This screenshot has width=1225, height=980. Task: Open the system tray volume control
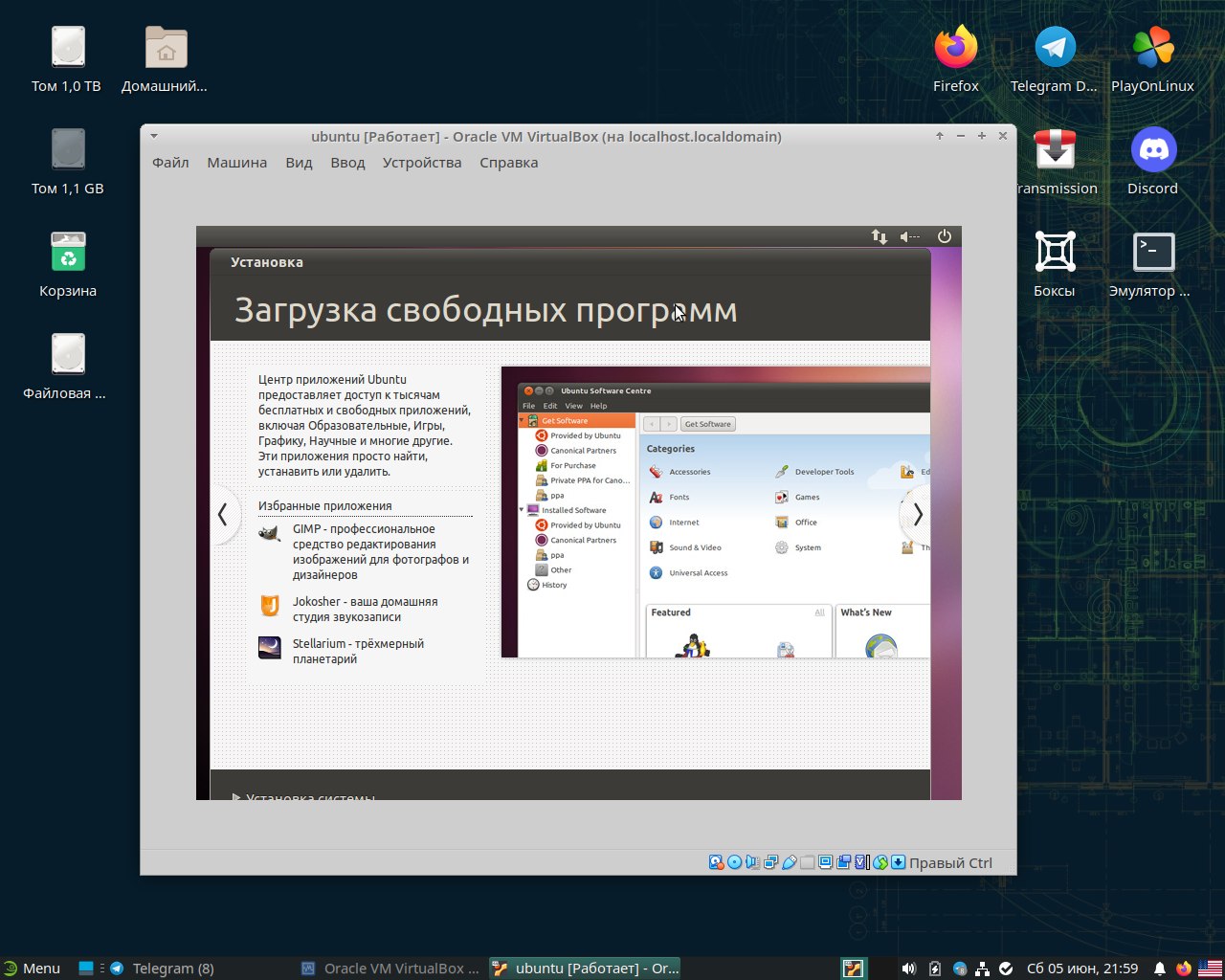(908, 969)
